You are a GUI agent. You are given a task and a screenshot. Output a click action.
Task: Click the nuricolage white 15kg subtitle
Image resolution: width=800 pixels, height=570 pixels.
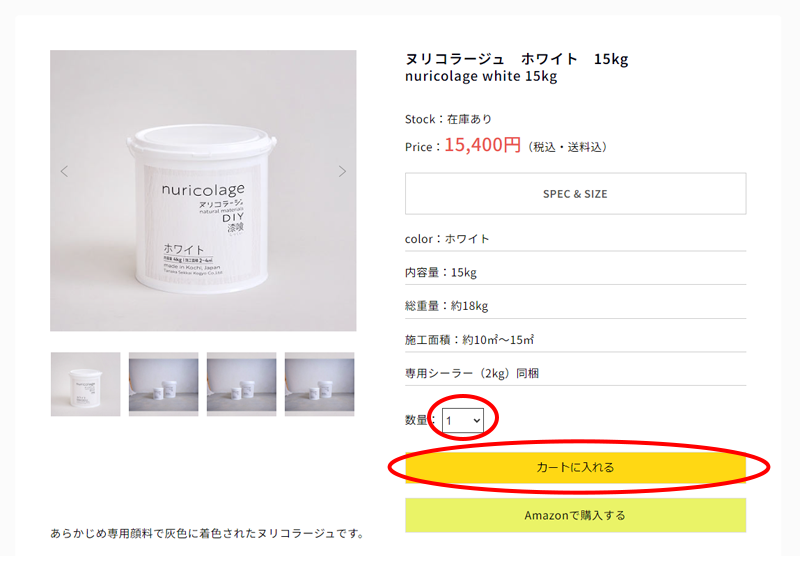481,77
